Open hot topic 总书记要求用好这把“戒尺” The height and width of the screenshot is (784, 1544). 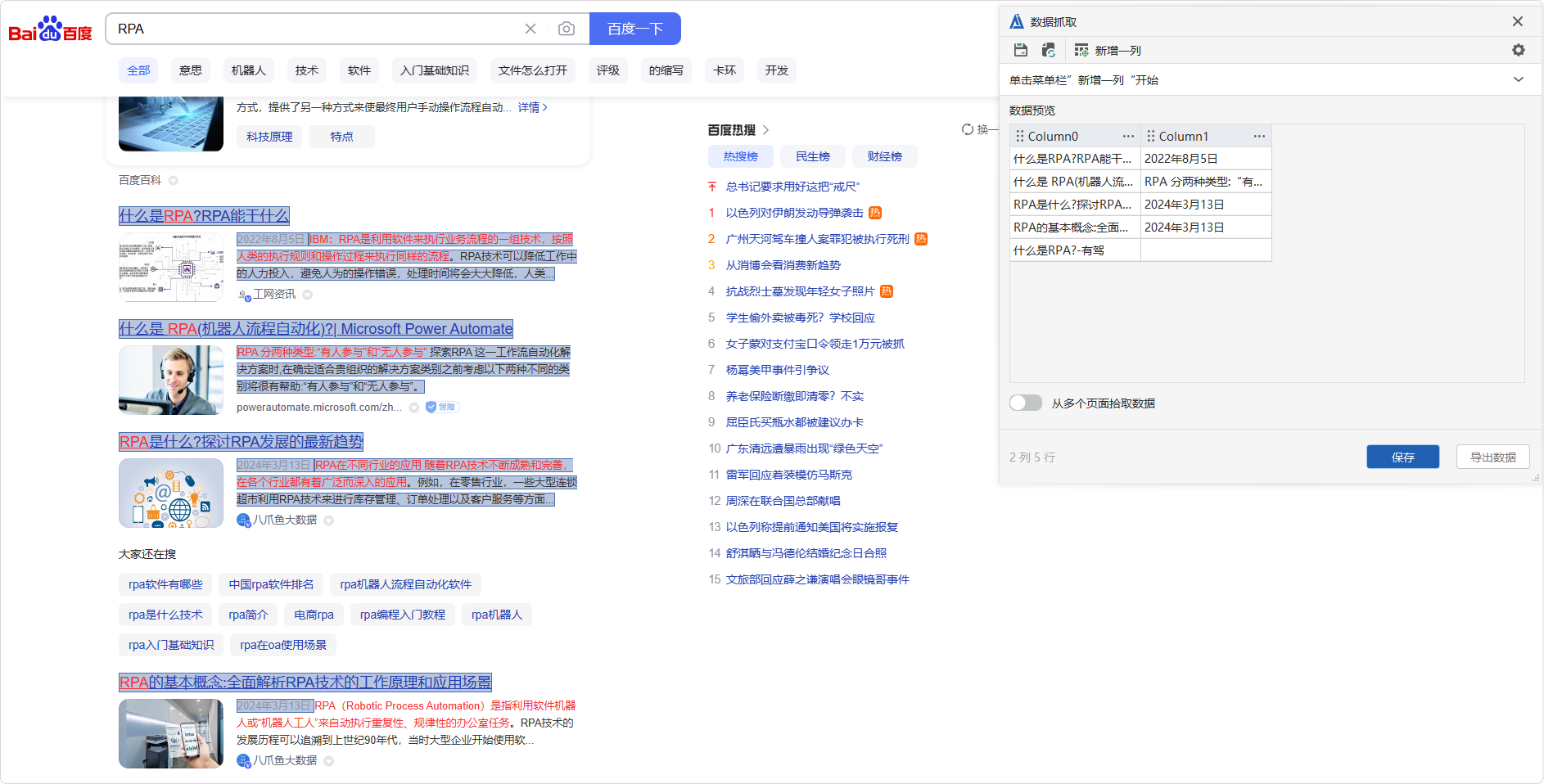(792, 187)
